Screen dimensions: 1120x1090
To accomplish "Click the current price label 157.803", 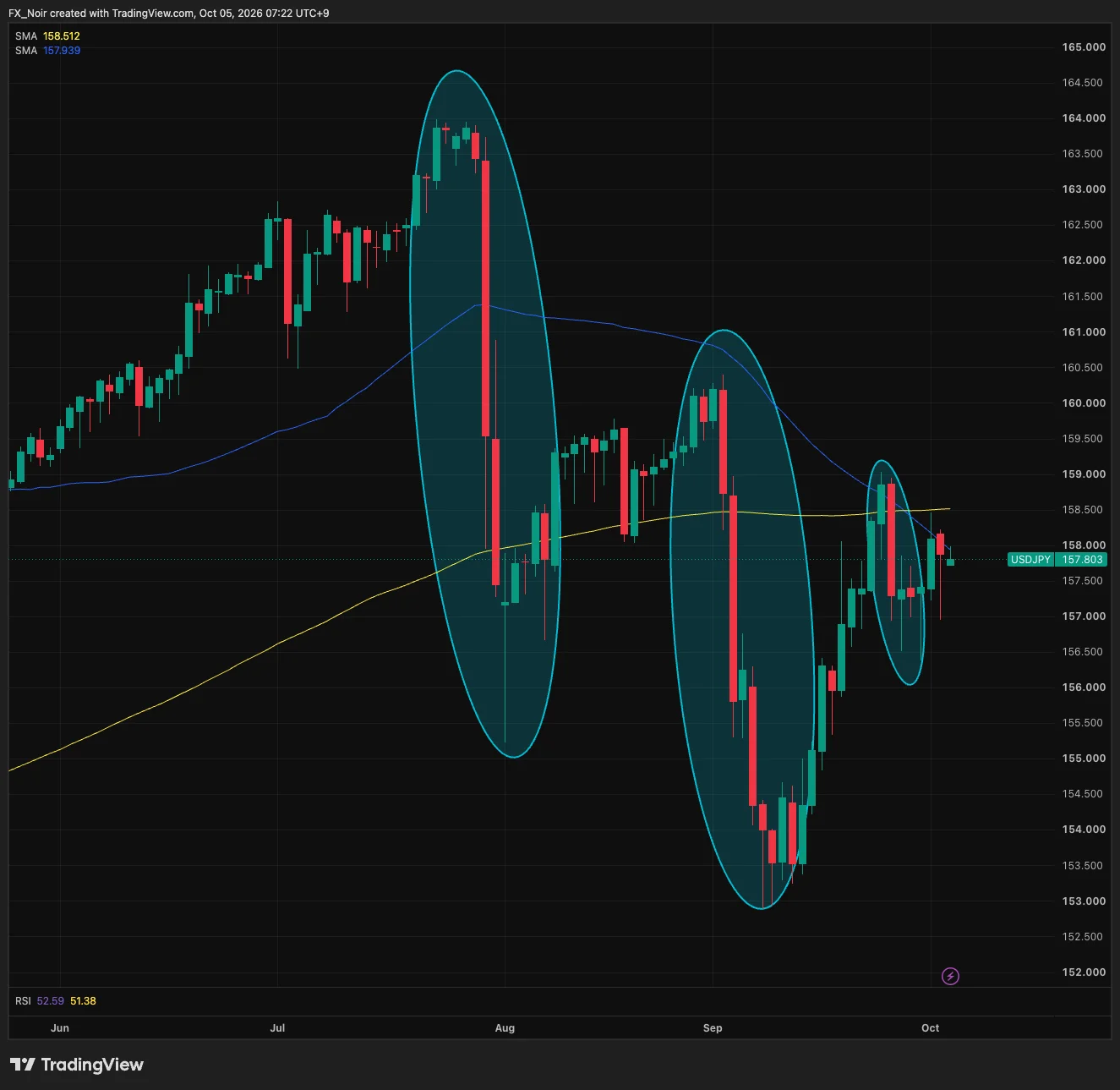I will 1082,560.
